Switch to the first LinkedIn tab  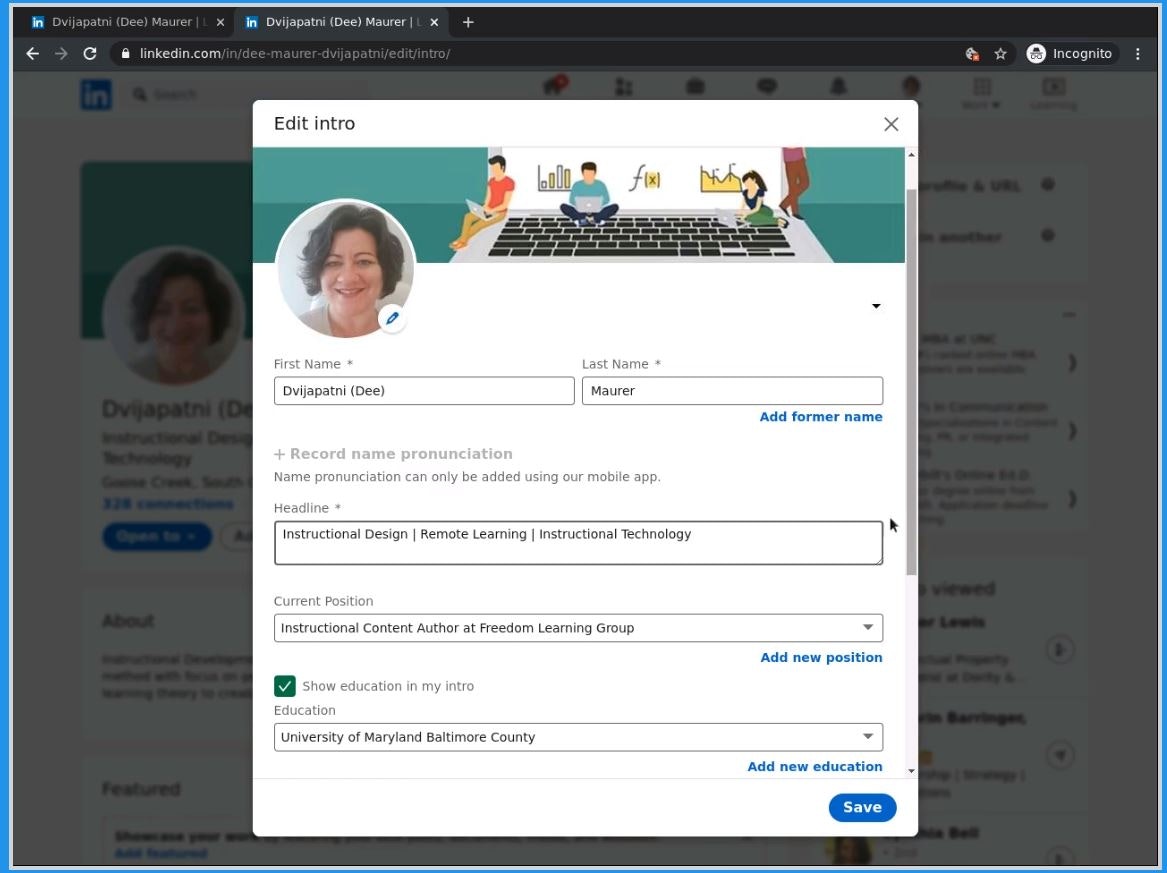pos(128,22)
